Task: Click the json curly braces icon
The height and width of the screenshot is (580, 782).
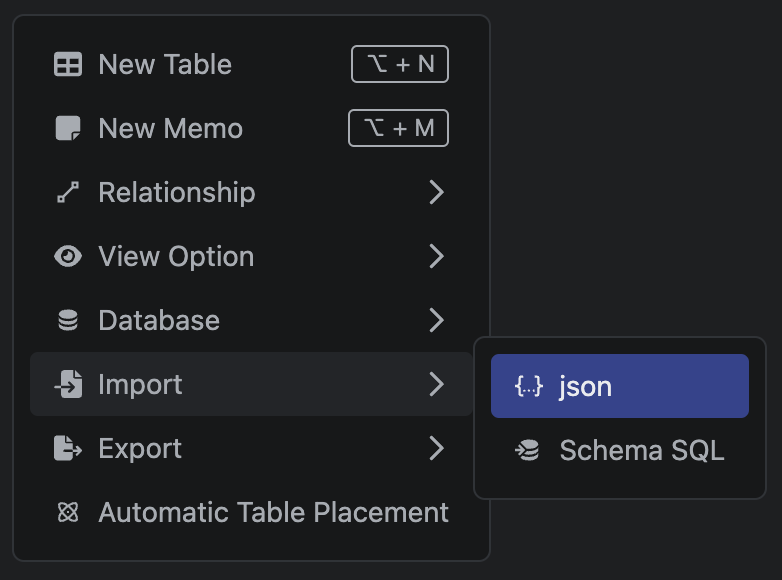Action: pos(528,386)
